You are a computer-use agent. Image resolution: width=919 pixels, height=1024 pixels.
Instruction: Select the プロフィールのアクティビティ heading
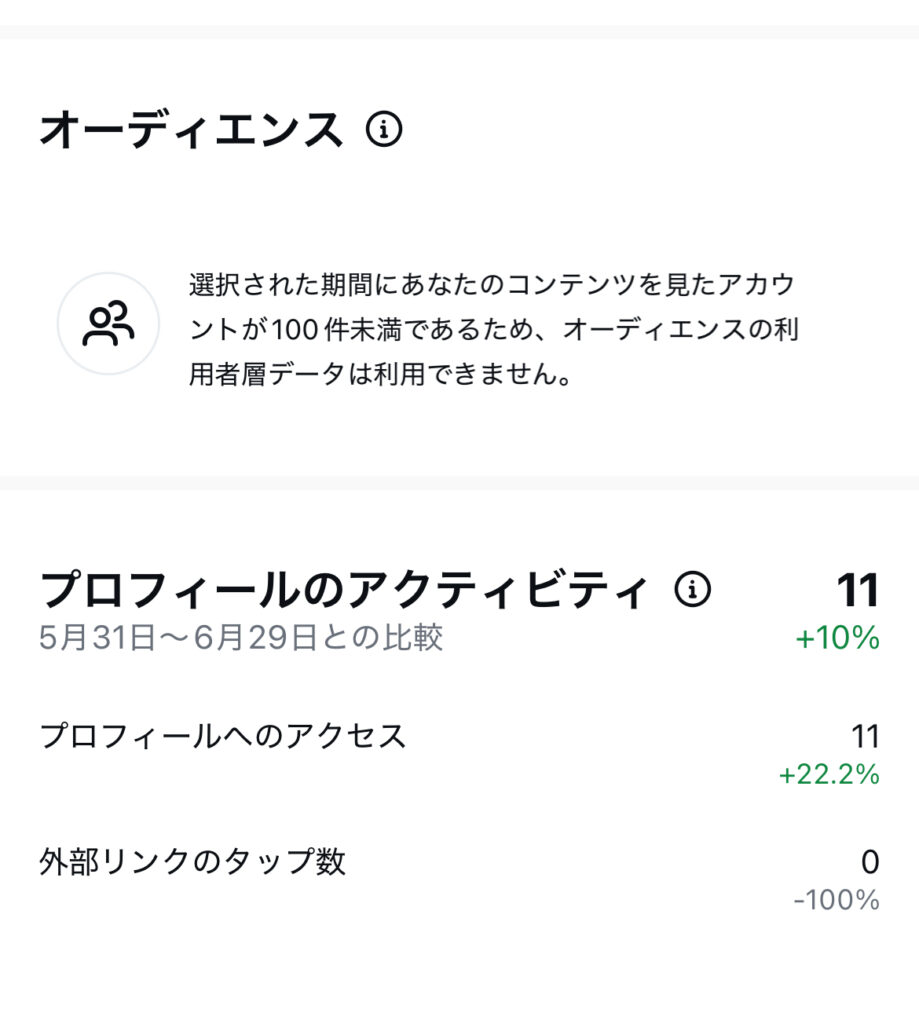click(344, 591)
